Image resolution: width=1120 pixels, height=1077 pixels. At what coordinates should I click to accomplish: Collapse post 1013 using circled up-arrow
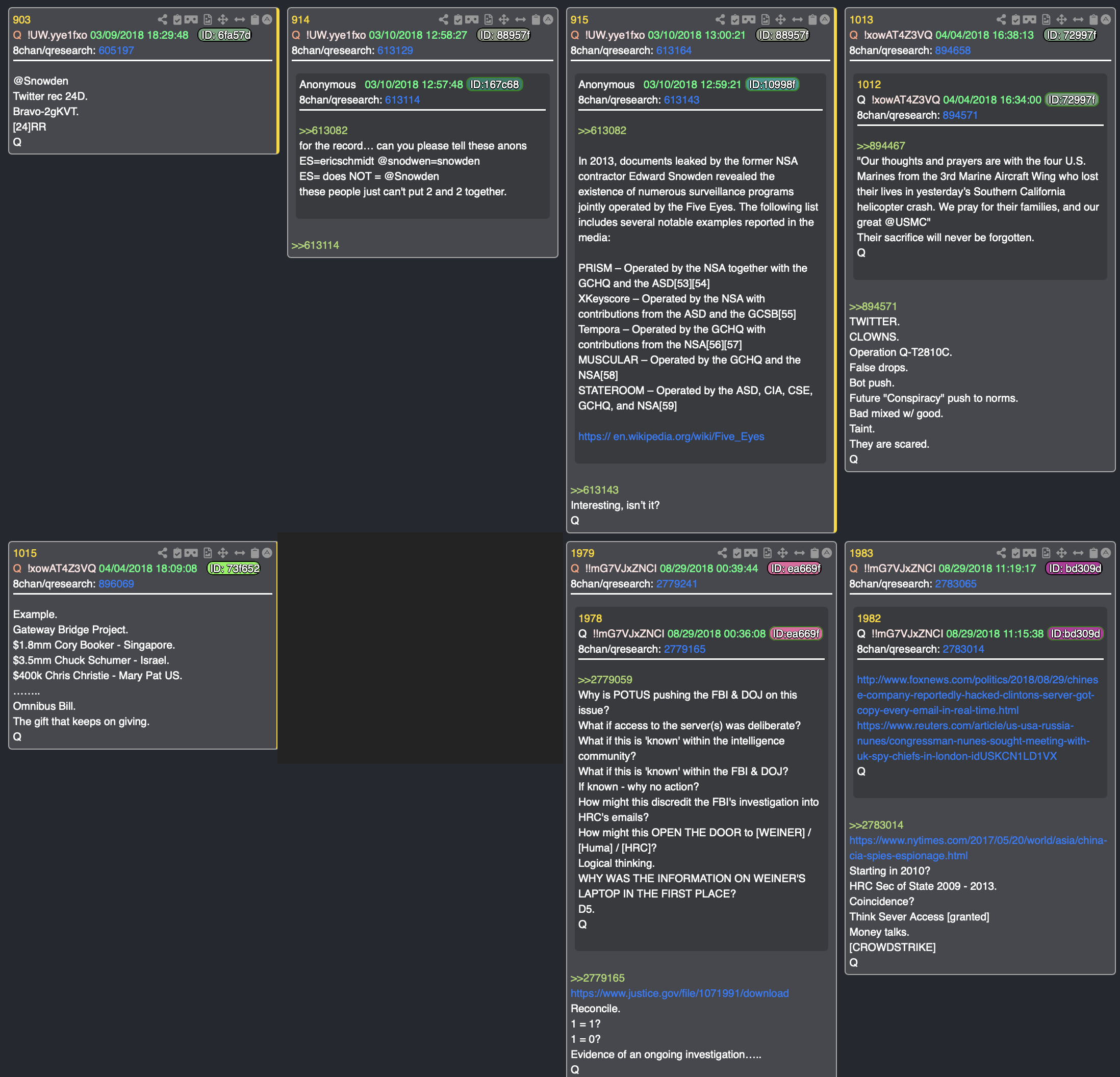[x=1106, y=19]
